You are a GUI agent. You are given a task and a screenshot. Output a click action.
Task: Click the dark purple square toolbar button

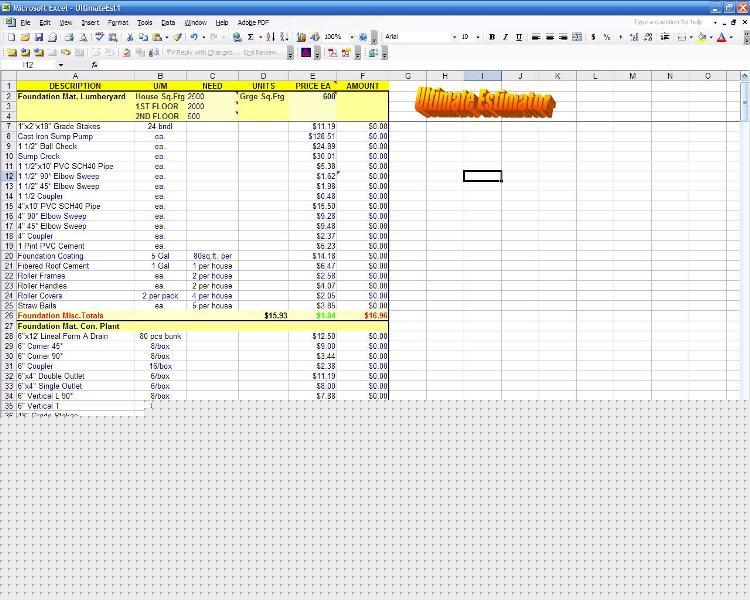pos(306,53)
